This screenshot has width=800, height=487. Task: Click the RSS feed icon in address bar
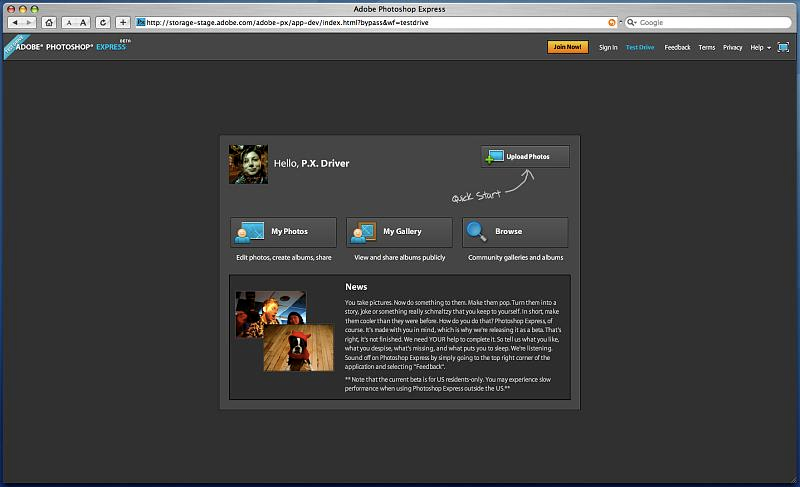612,22
